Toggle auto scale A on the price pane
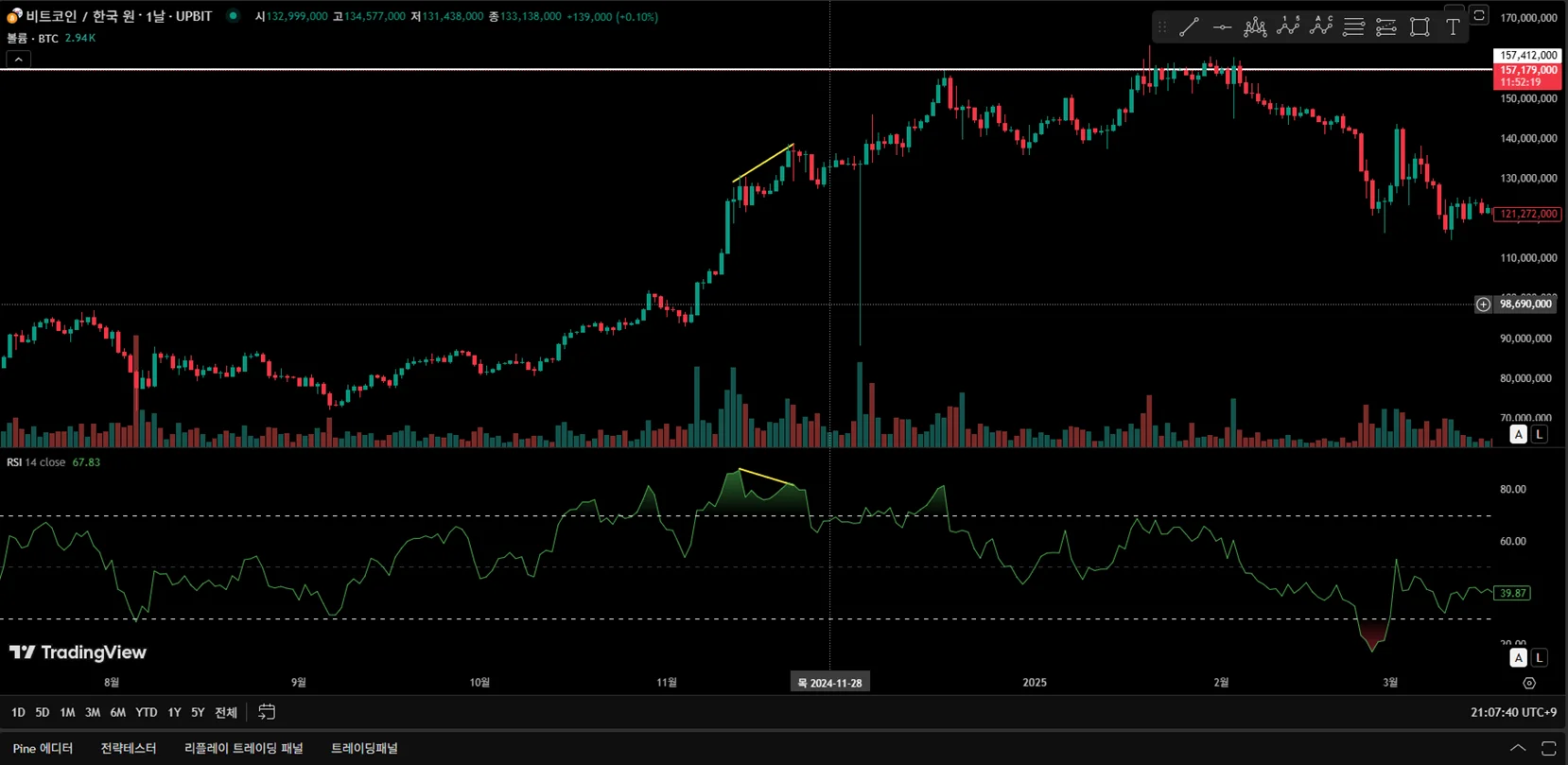The image size is (1568, 765). point(1518,434)
